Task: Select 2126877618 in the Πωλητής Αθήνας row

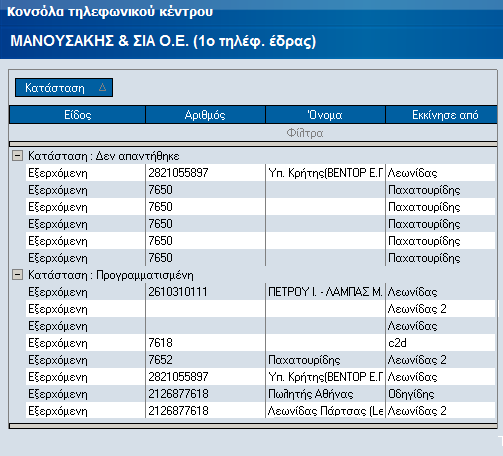Action: [205, 394]
